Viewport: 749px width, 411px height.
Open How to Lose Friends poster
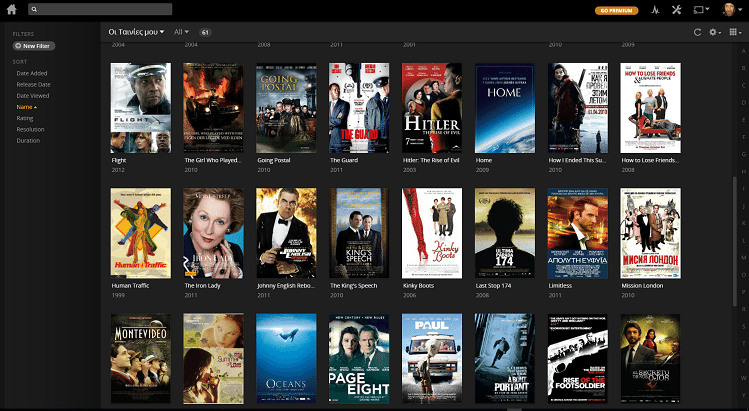(650, 108)
